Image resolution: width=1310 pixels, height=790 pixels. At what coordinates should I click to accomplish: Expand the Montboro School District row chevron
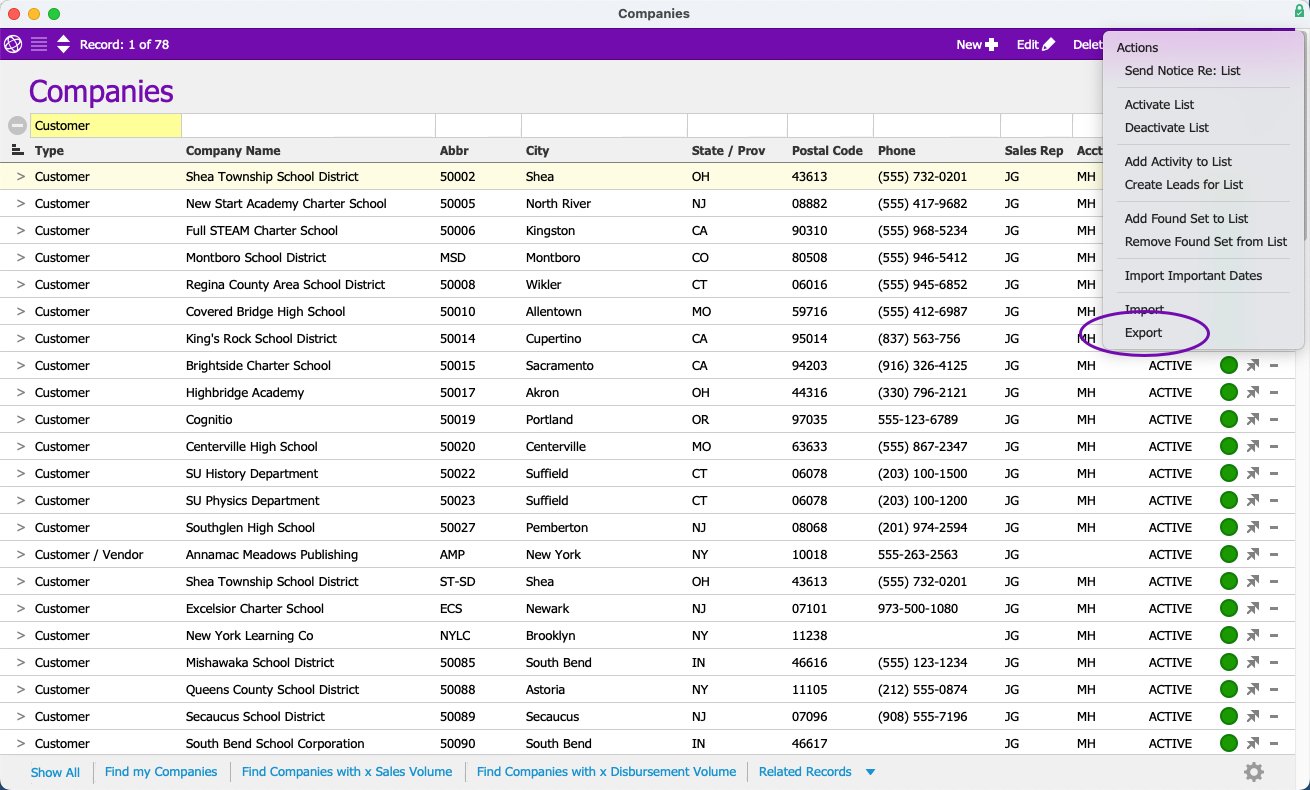click(x=20, y=258)
